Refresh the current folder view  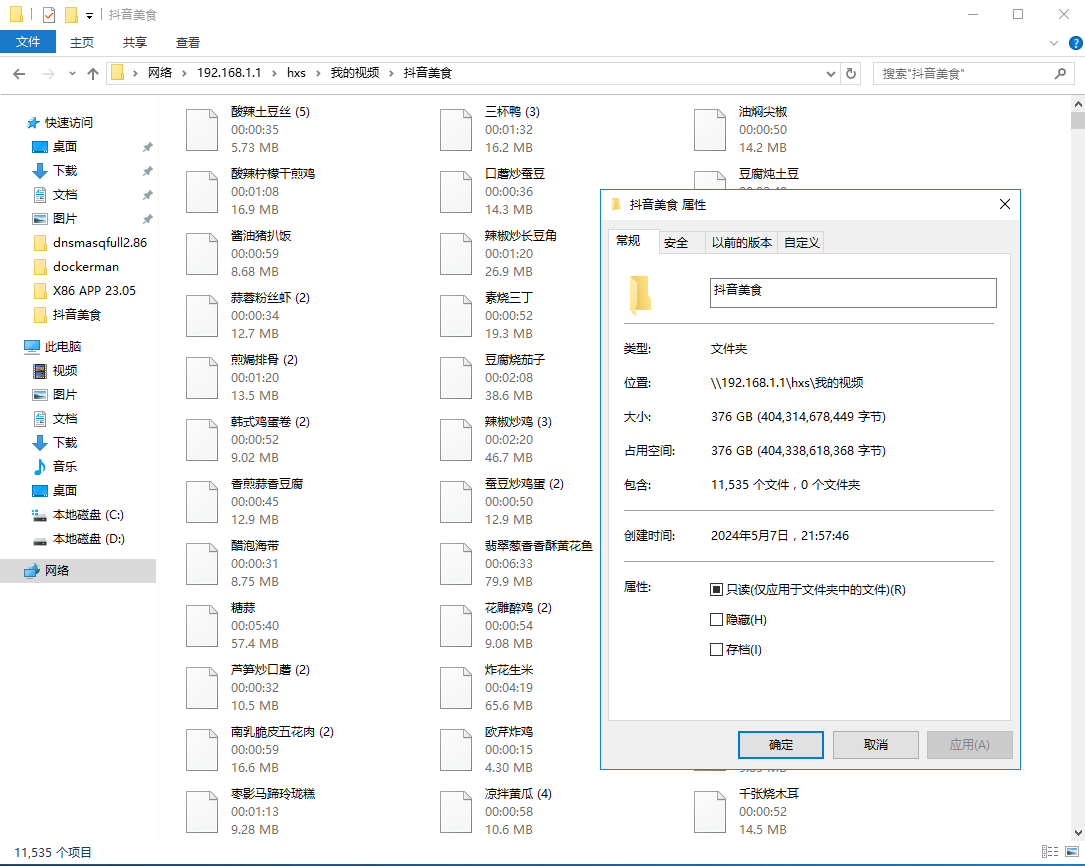851,73
